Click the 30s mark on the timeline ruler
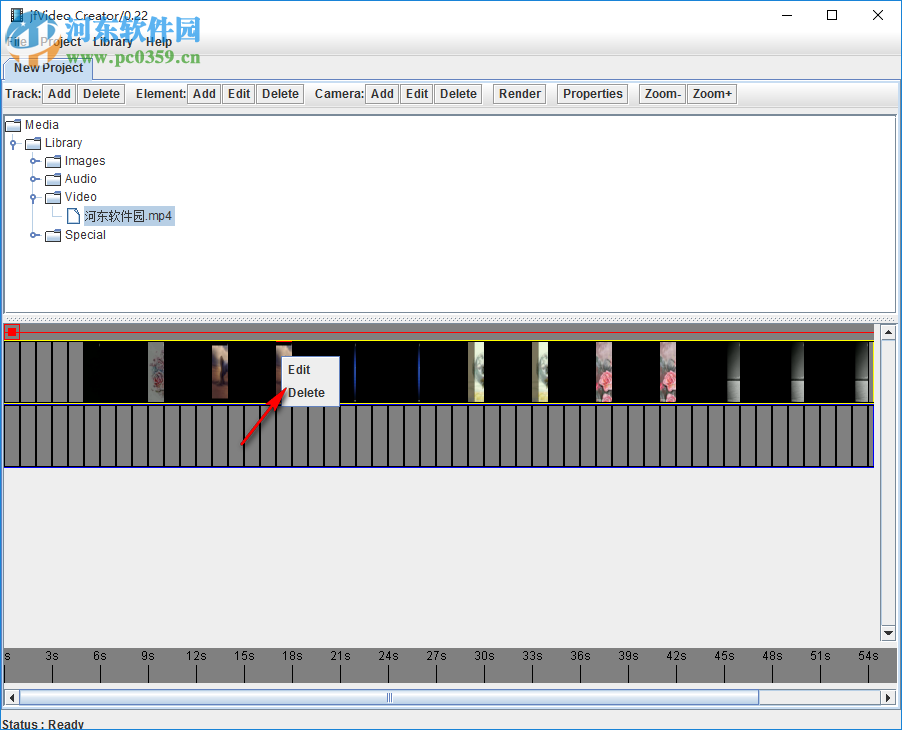The width and height of the screenshot is (902, 730). click(483, 656)
